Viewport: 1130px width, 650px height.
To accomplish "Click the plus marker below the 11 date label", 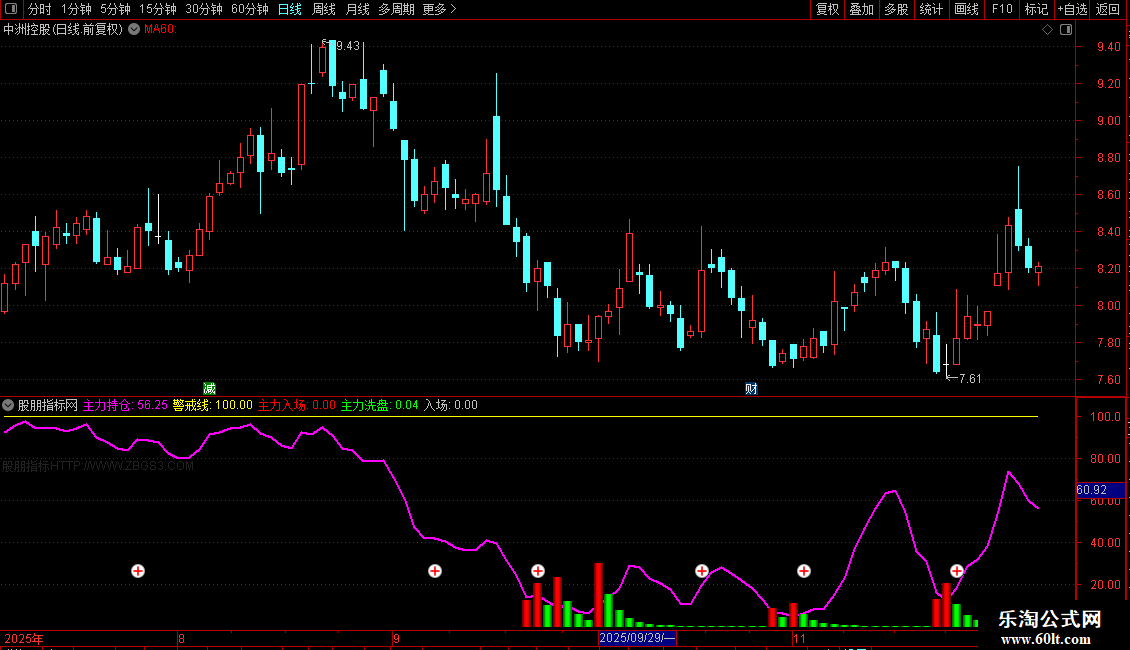I will point(804,571).
